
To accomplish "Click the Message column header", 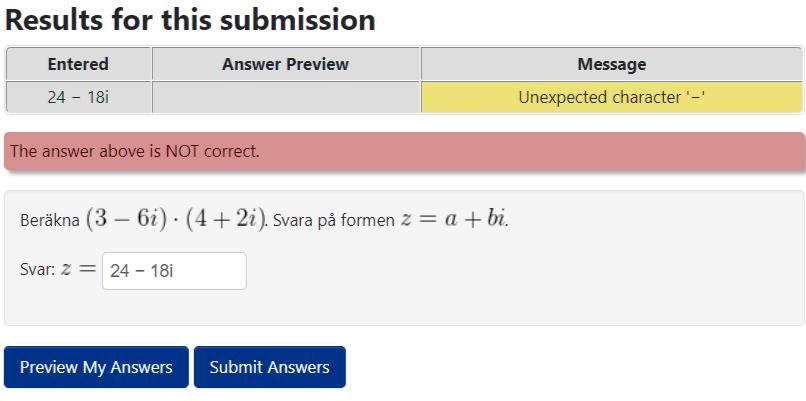I will (x=611, y=64).
